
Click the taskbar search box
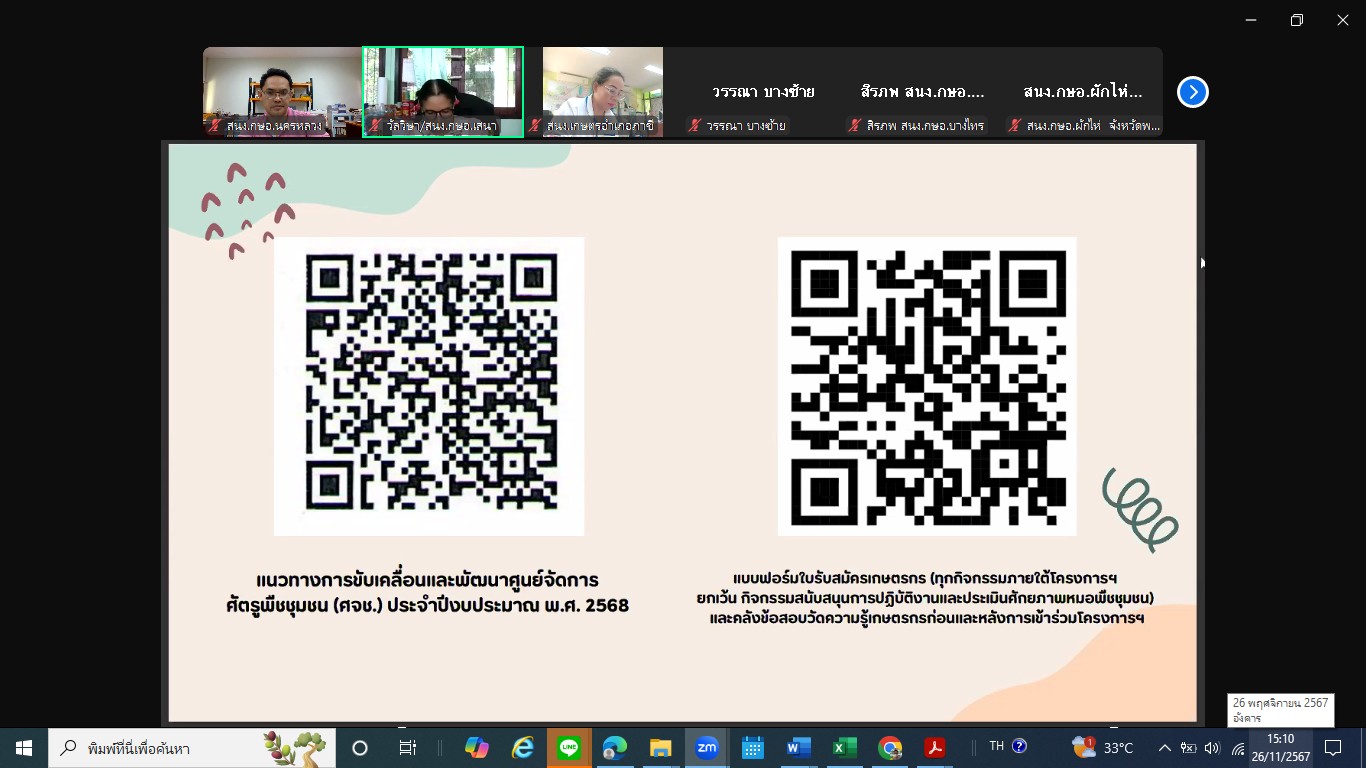point(192,748)
